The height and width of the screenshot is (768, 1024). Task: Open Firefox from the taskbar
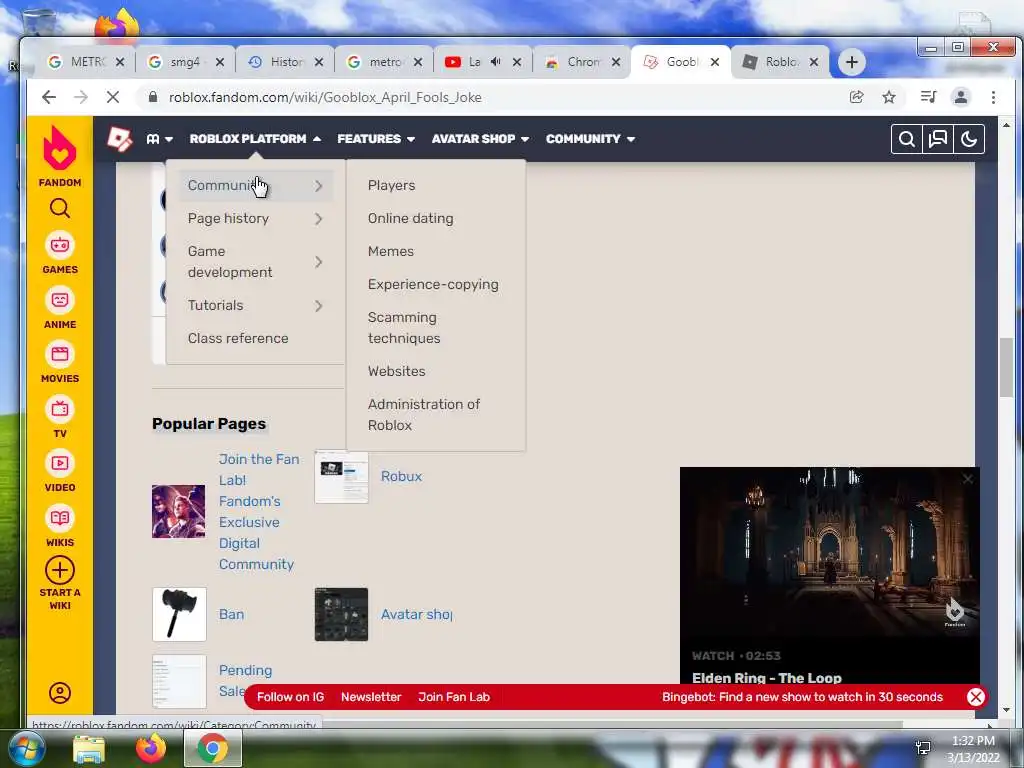151,748
